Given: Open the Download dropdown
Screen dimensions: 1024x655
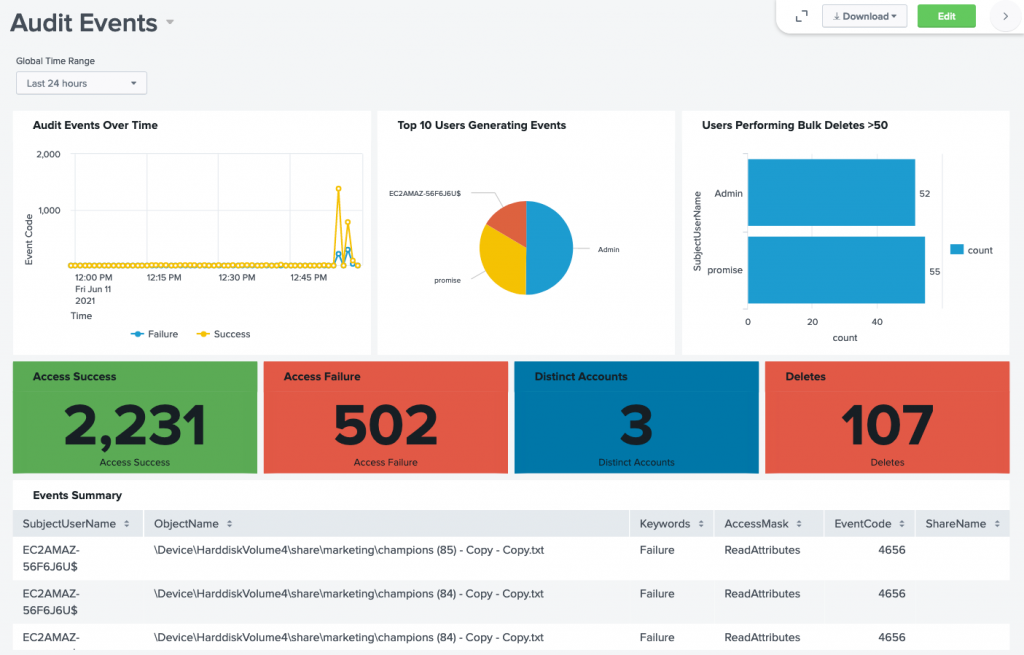Looking at the screenshot, I should 864,16.
